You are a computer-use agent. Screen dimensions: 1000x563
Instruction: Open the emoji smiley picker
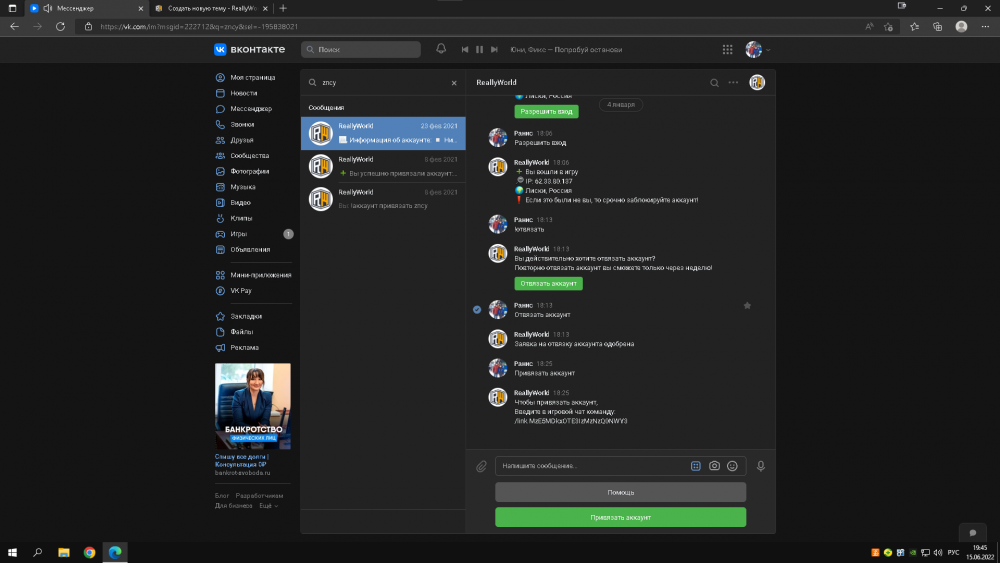tap(732, 466)
